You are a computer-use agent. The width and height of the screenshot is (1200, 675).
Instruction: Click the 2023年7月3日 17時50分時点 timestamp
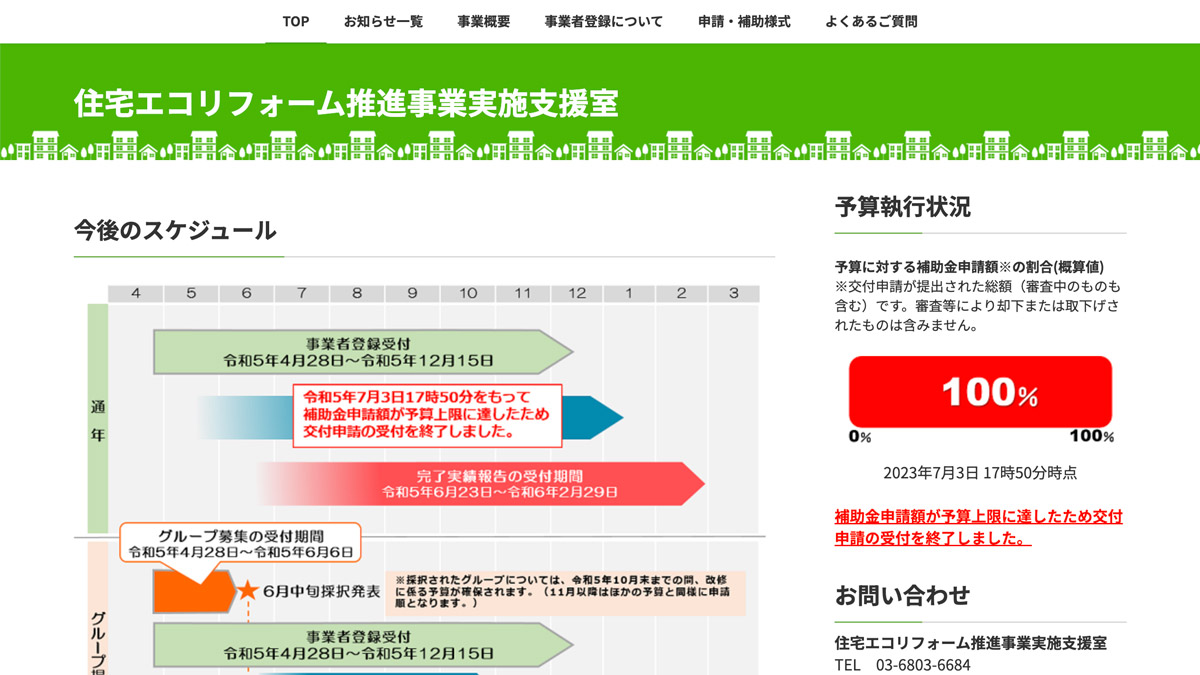click(x=980, y=473)
